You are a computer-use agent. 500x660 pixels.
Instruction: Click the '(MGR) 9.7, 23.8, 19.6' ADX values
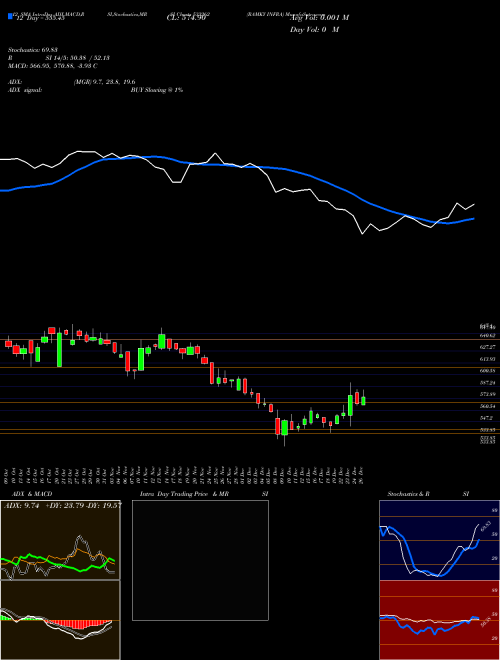[104, 82]
